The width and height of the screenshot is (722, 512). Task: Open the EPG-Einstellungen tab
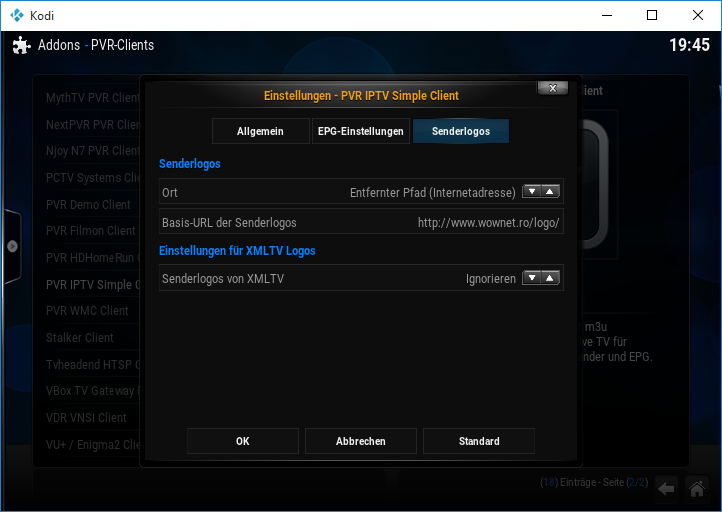(361, 131)
